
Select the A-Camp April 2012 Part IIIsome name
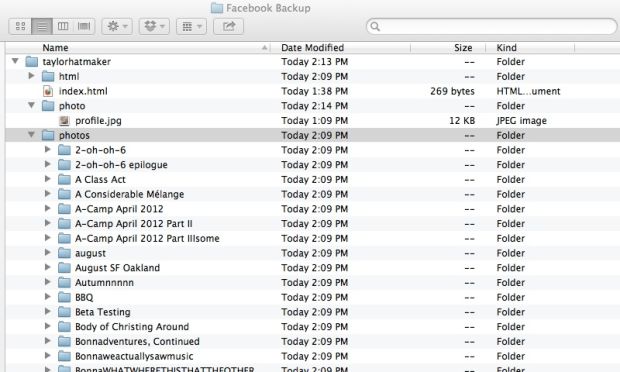tap(147, 238)
